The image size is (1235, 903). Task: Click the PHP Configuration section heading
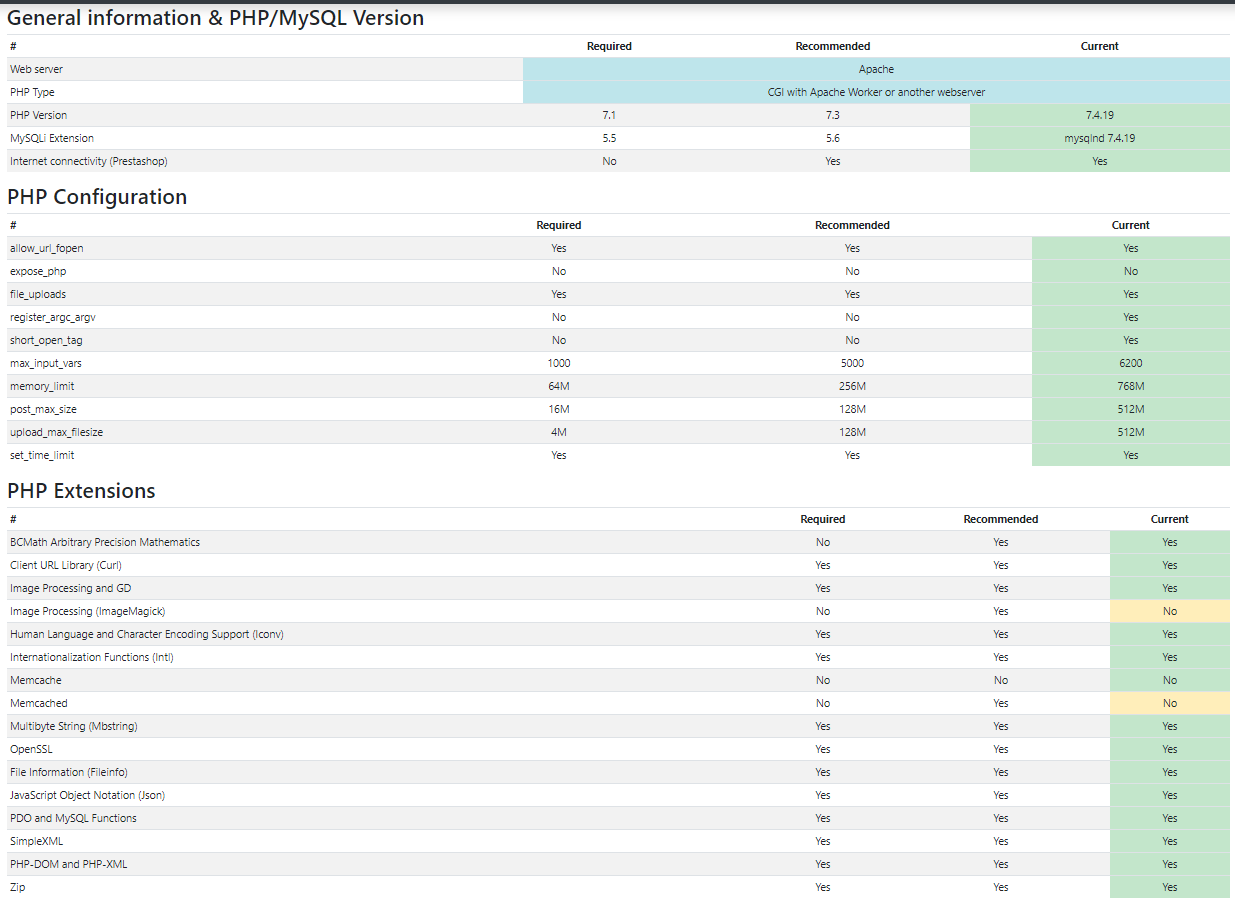[x=97, y=197]
